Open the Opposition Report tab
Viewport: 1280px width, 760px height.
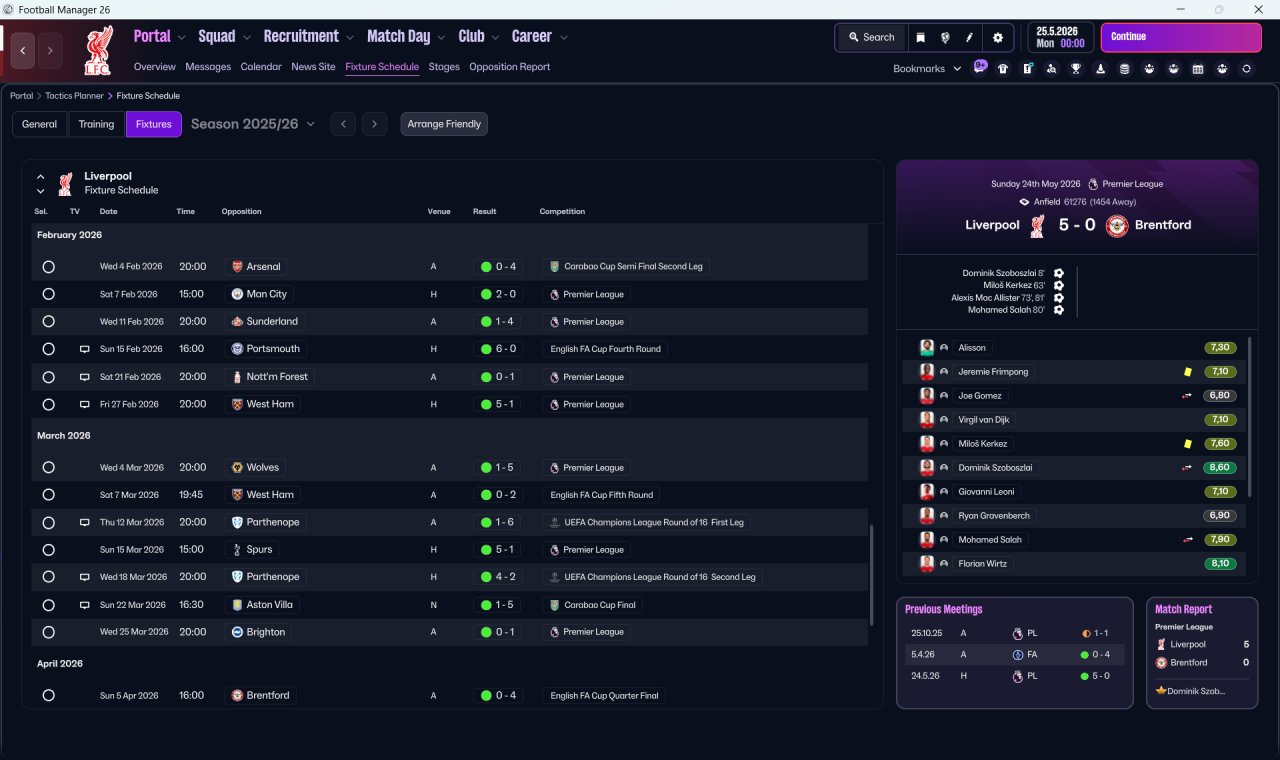click(x=510, y=67)
